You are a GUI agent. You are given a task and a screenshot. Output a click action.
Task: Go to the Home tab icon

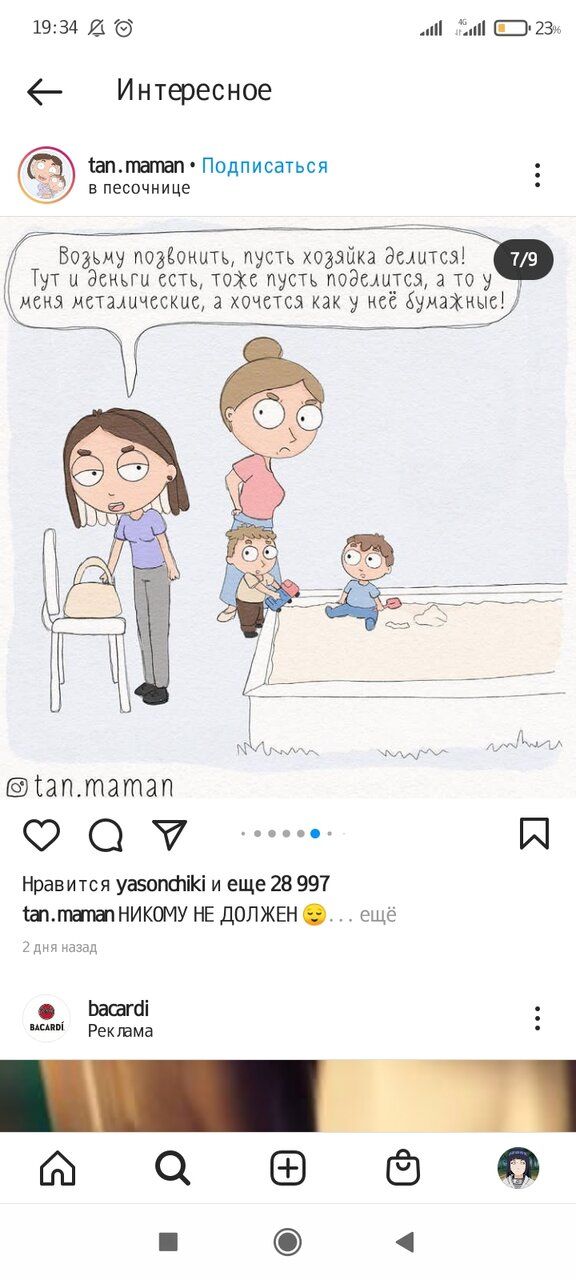(x=57, y=1168)
